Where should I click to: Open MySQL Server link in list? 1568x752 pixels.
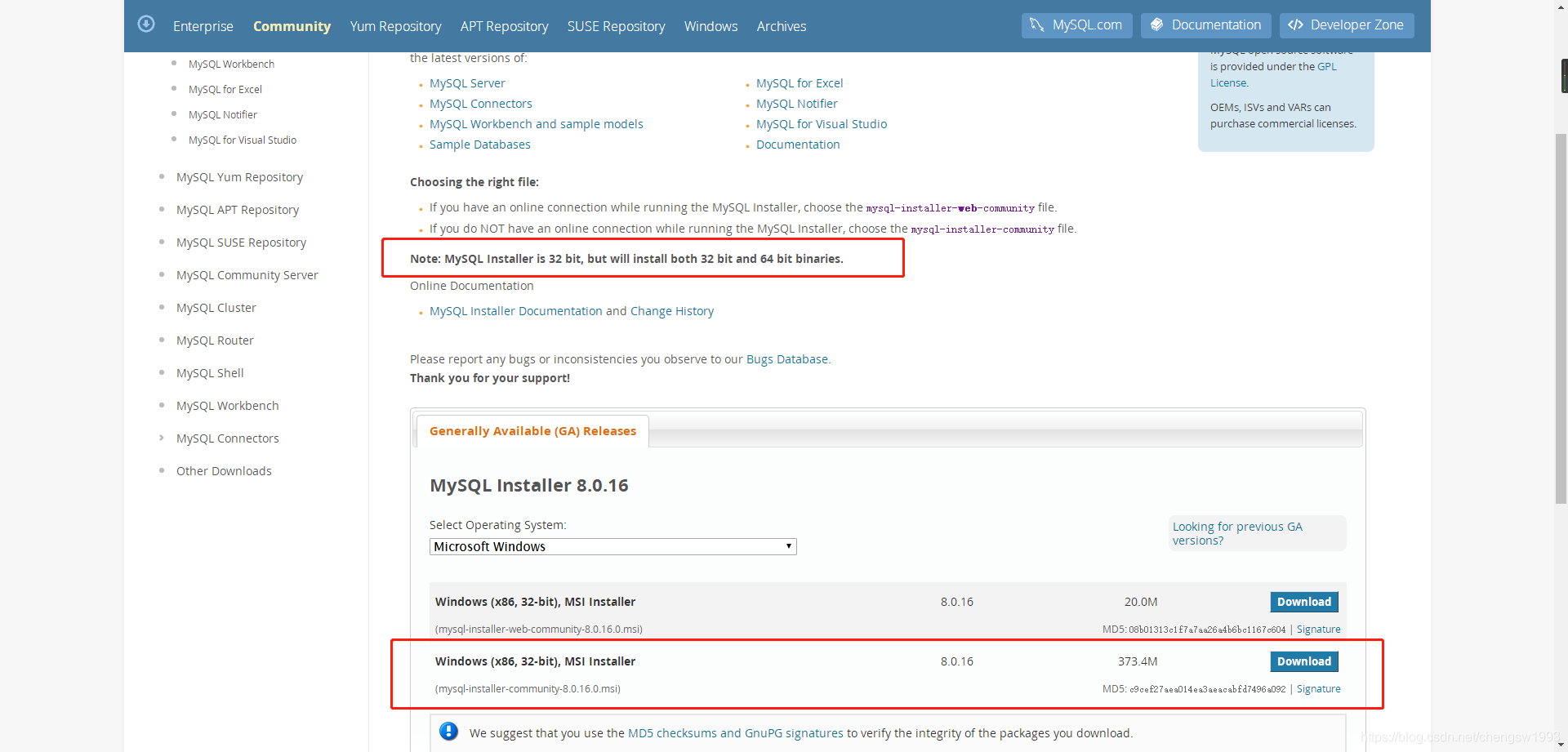(467, 83)
